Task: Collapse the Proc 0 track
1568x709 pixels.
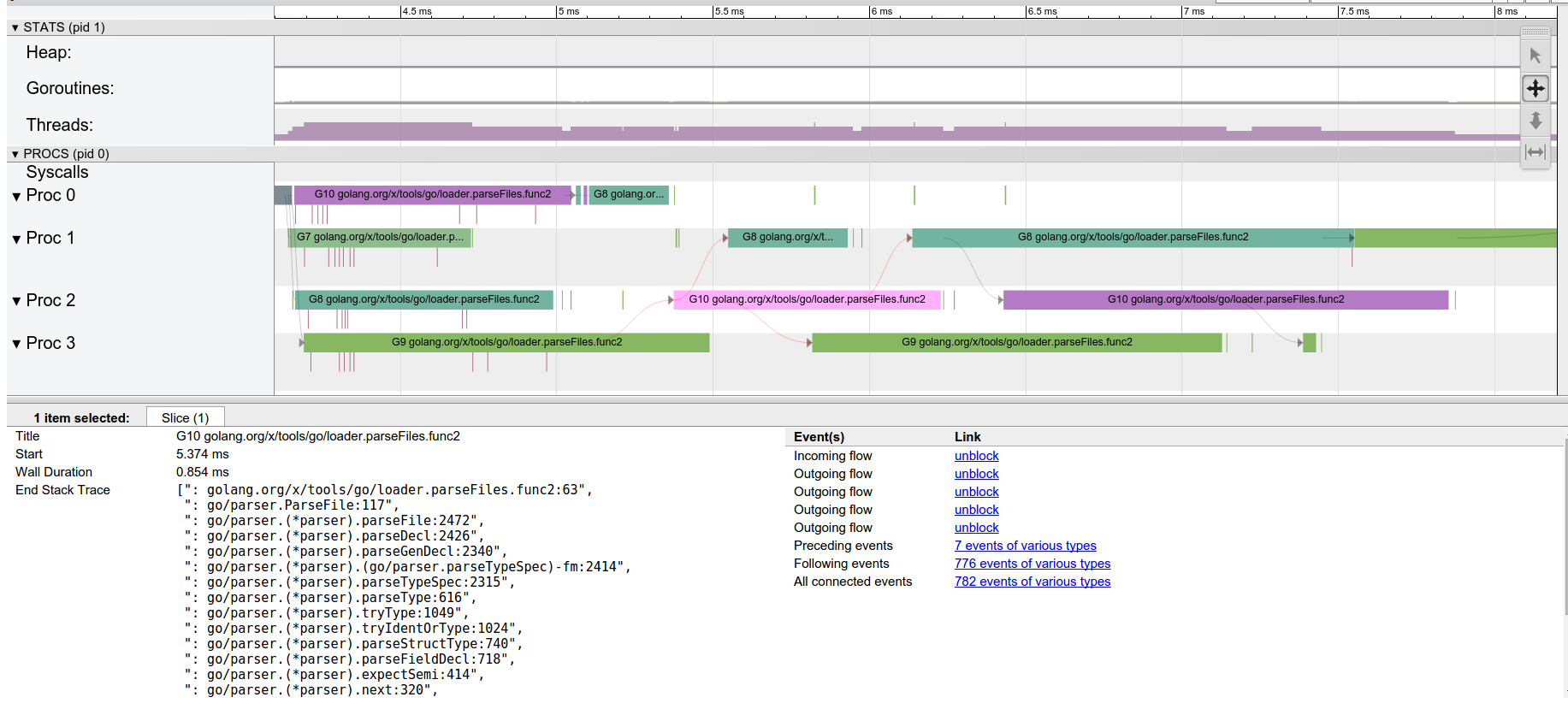Action: pyautogui.click(x=16, y=197)
